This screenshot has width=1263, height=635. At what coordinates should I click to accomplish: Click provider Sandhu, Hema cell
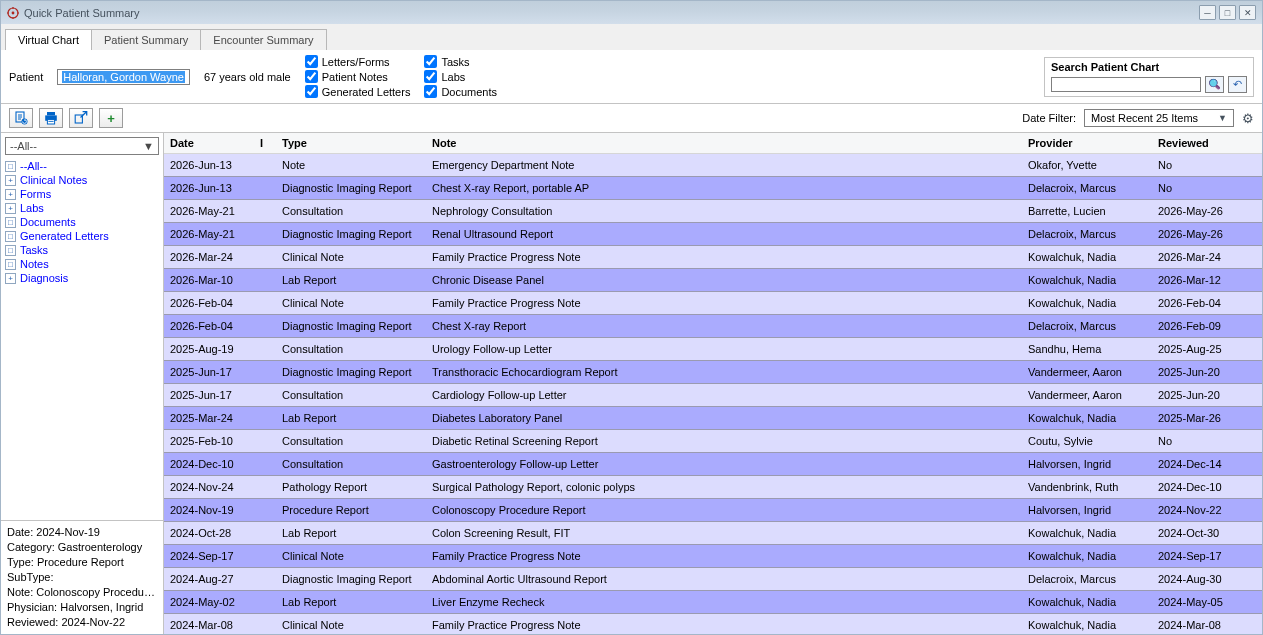pos(1064,349)
